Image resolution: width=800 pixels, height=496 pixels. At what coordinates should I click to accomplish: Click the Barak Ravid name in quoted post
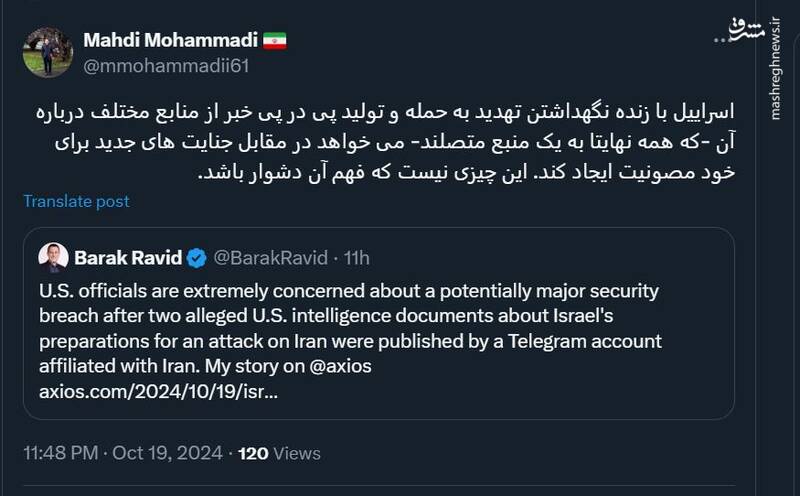point(127,259)
